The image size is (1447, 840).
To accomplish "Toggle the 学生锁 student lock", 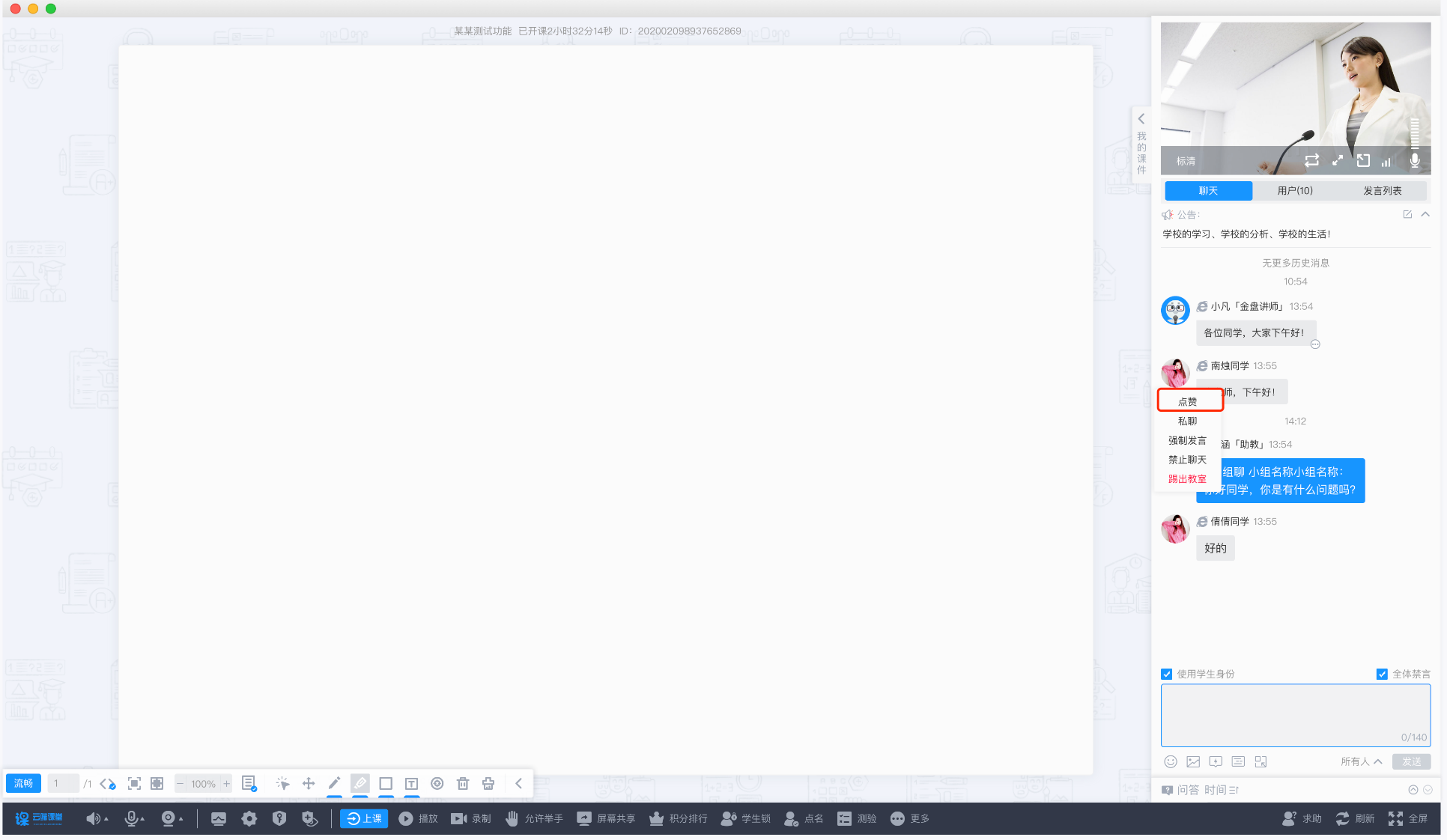I will pos(745,818).
